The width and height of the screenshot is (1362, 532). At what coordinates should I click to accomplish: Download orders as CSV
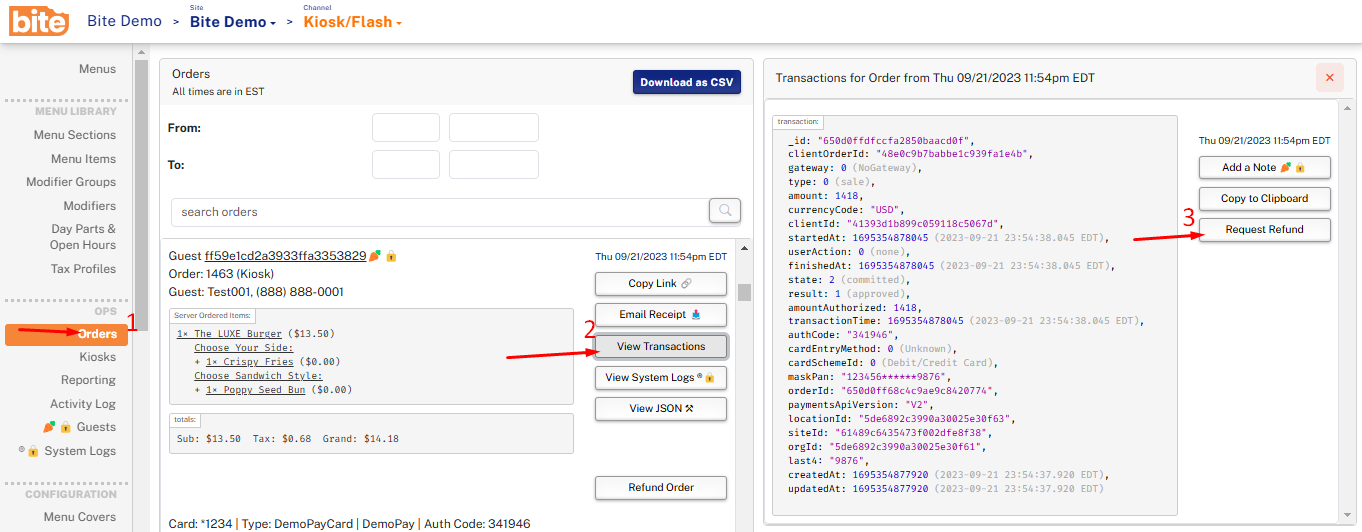coord(686,82)
